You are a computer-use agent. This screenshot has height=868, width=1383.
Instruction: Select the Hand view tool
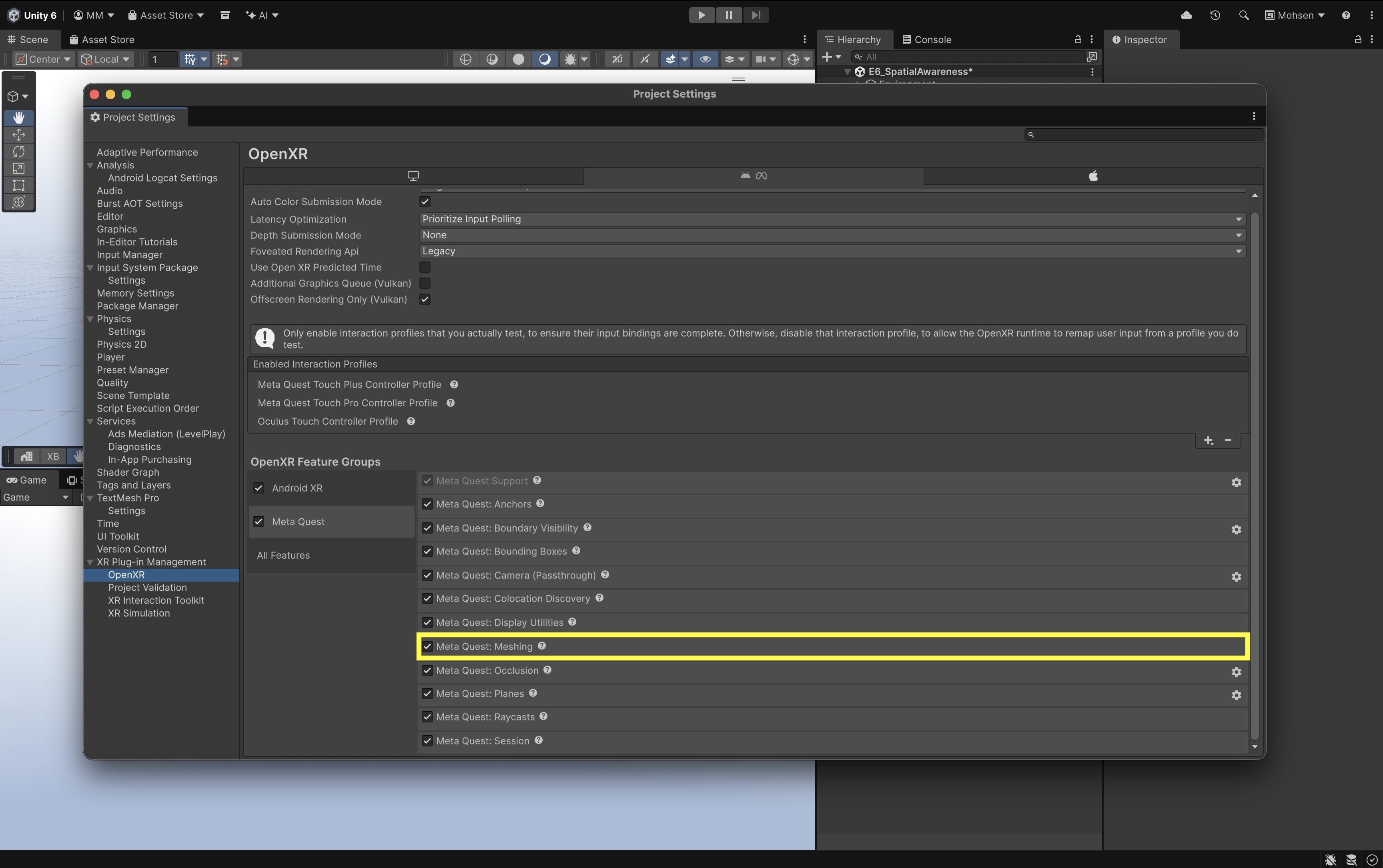18,118
